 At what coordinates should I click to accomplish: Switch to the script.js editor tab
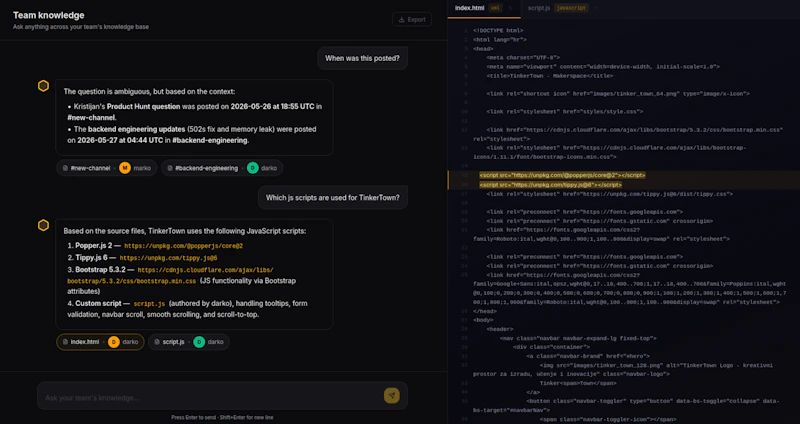point(561,8)
